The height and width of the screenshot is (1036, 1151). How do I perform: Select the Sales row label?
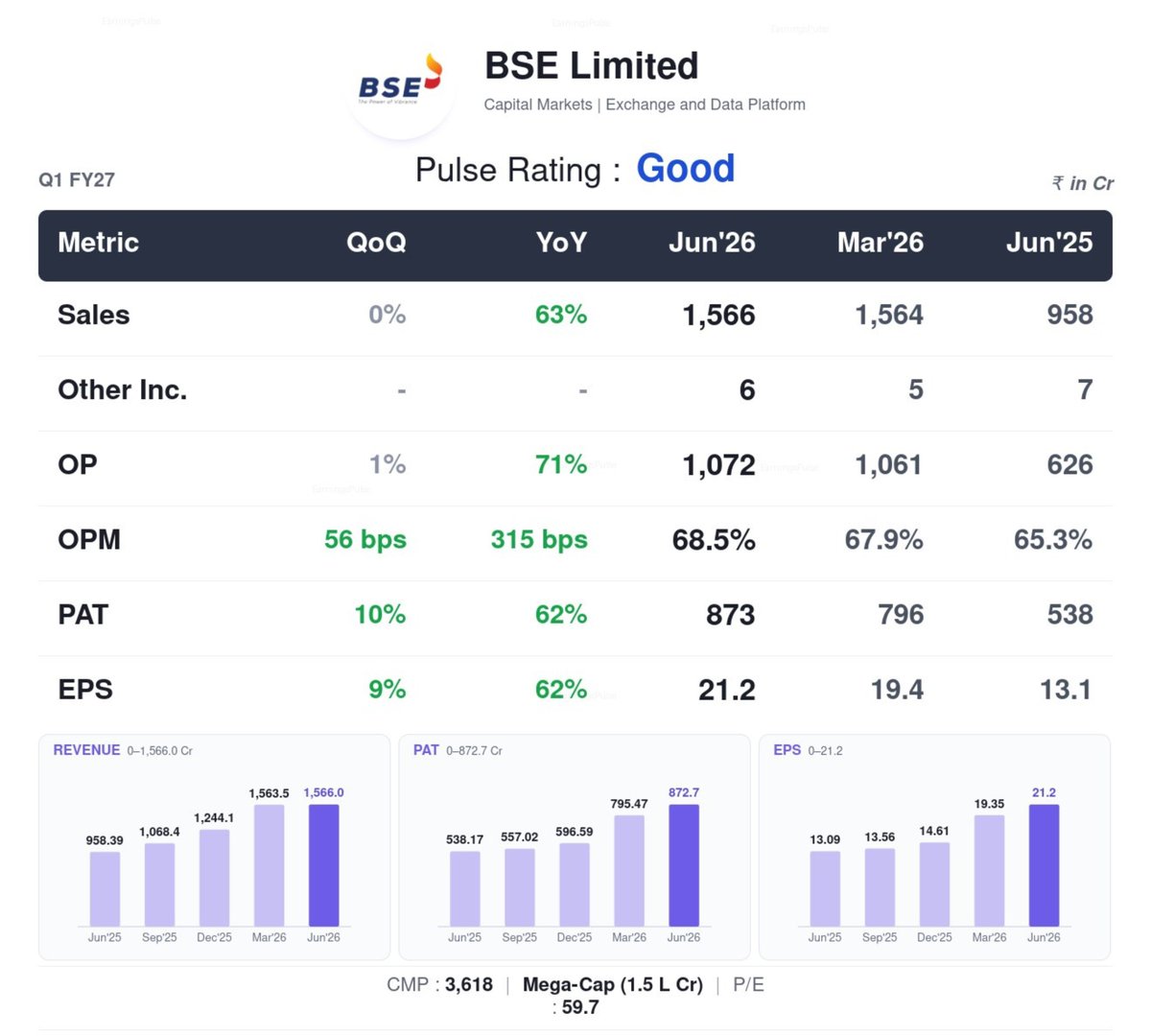(x=94, y=315)
